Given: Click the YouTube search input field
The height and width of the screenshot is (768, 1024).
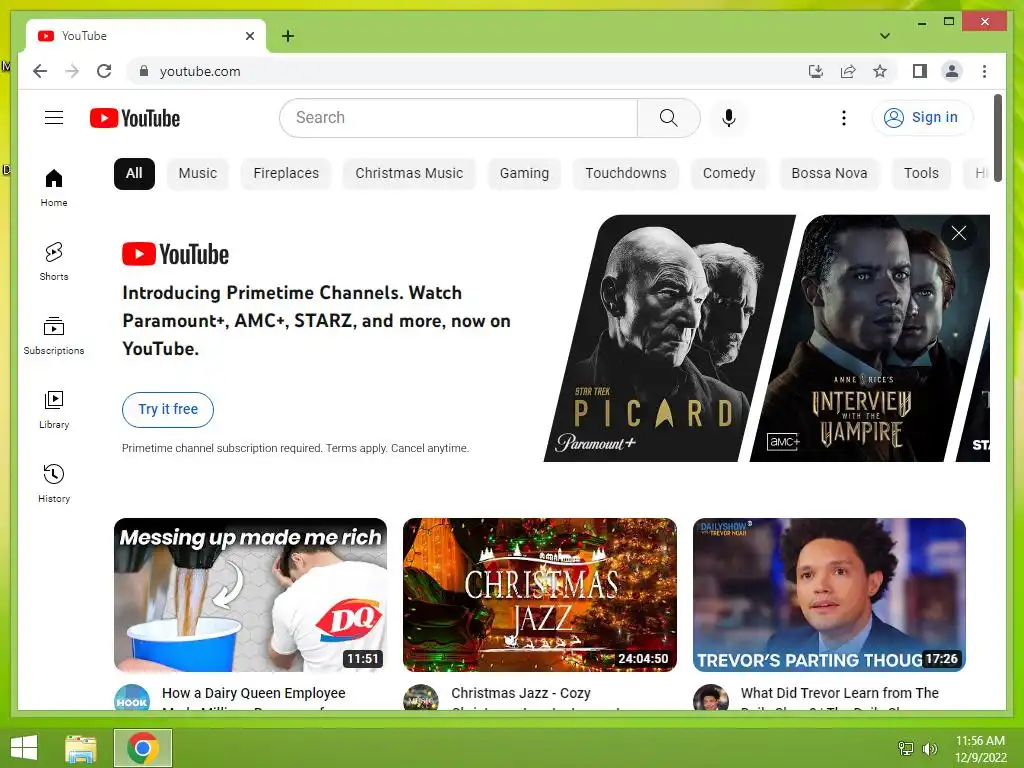Looking at the screenshot, I should tap(458, 118).
